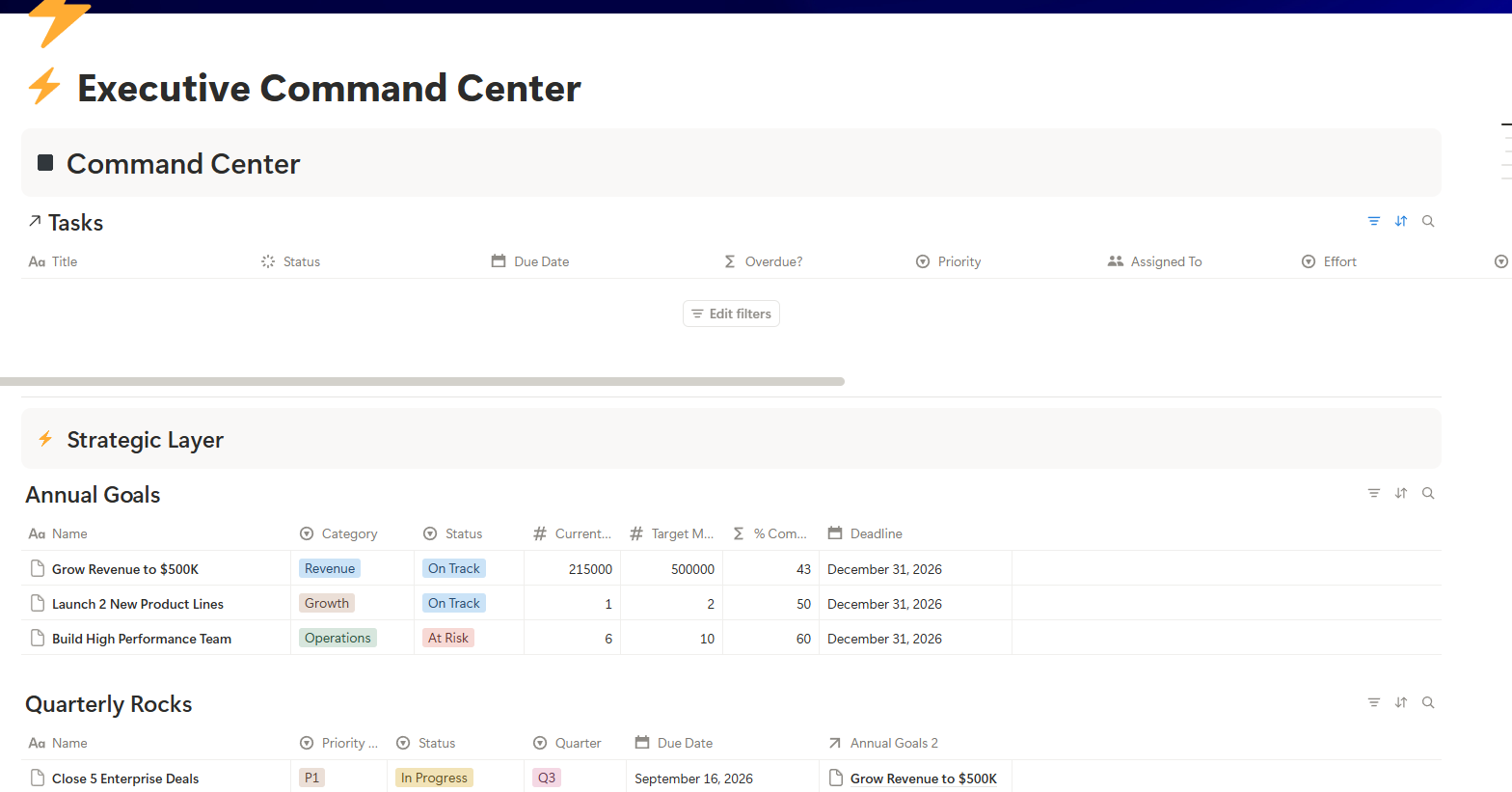Click Edit filters button
The image size is (1512, 792).
click(x=731, y=314)
